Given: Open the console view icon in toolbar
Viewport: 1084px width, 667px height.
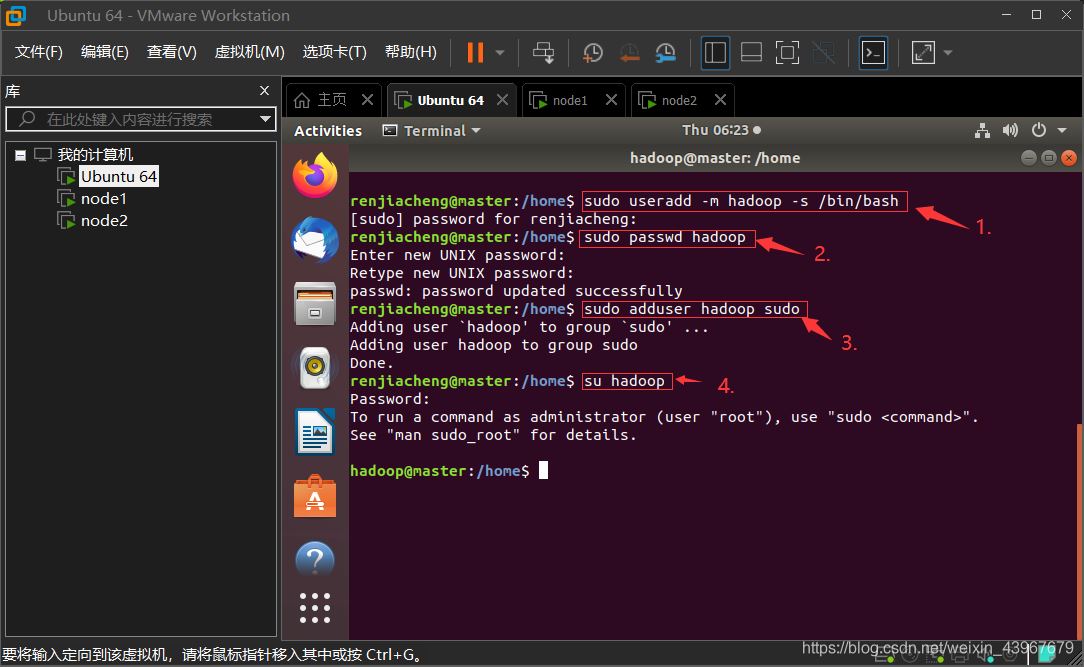Looking at the screenshot, I should pos(873,52).
